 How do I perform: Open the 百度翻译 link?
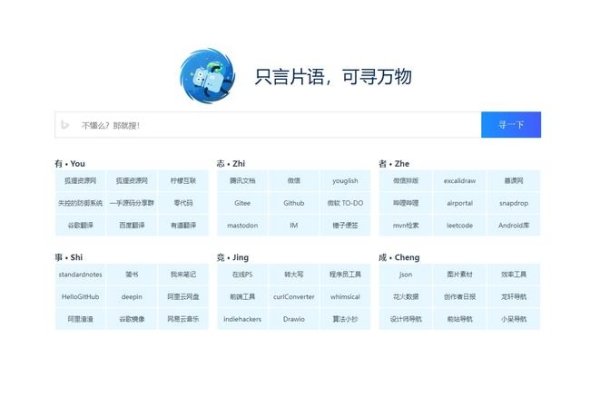[132, 225]
